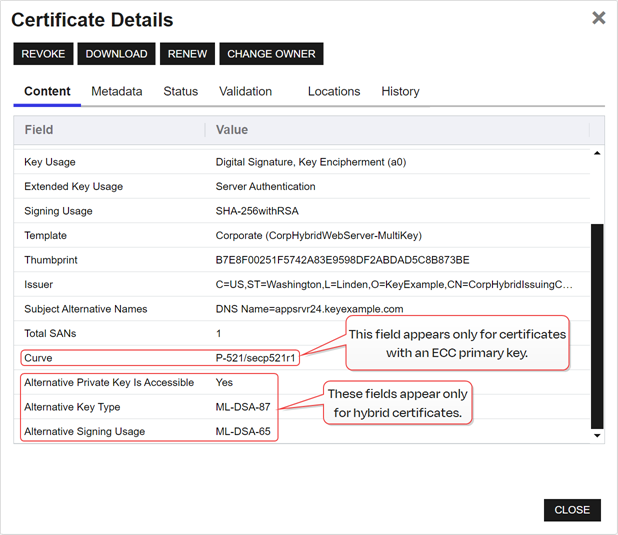
Task: Download the certificate
Action: coord(116,54)
